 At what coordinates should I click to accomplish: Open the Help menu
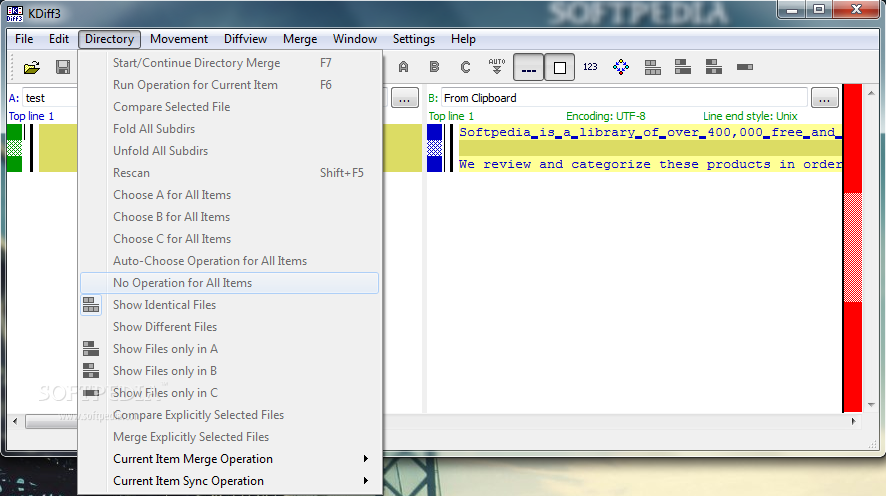point(463,39)
